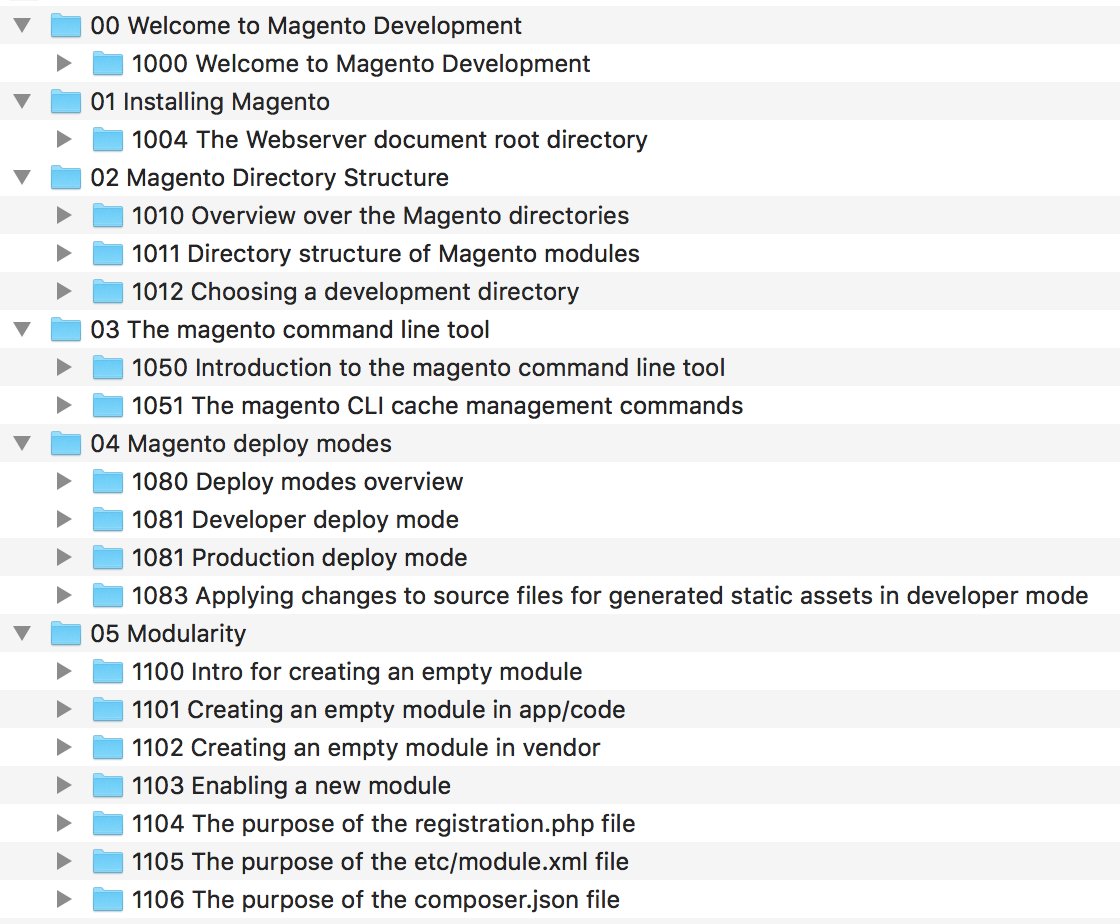This screenshot has width=1120, height=924.
Task: Select the name '01 Installing Magento'
Action: 210,102
